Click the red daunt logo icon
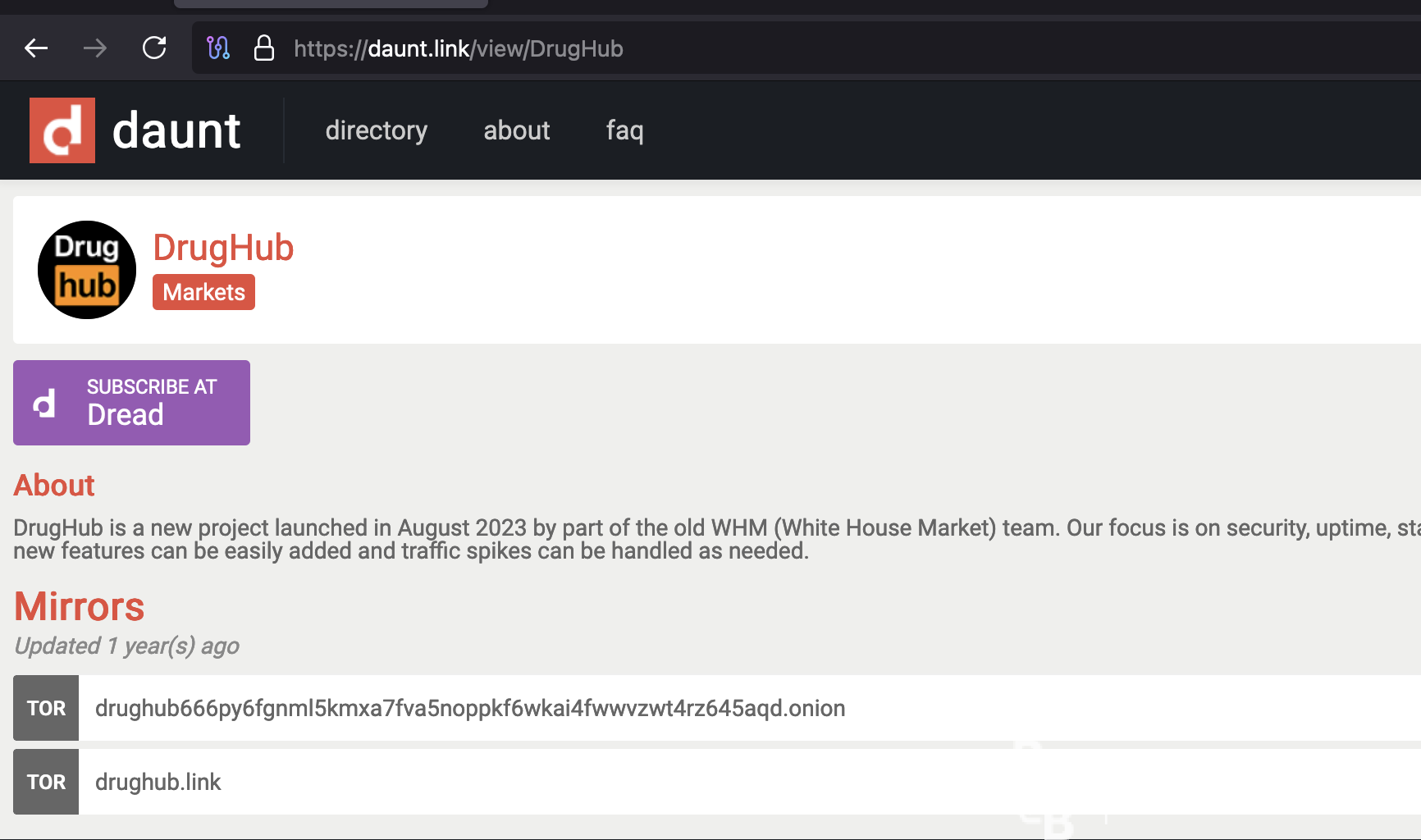 tap(62, 130)
